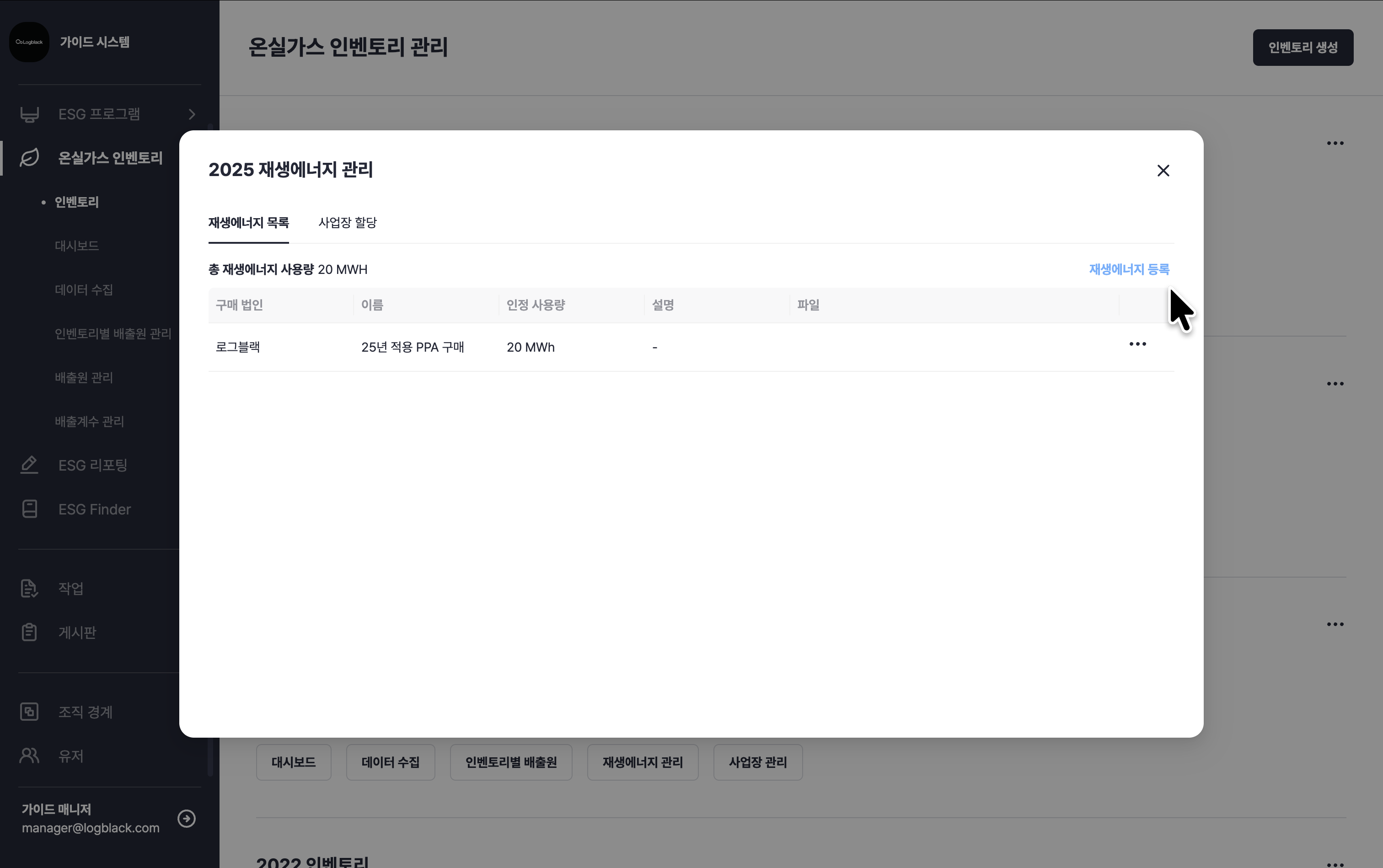Click the 온실가스 인벤토리 leaf icon

pos(29,158)
